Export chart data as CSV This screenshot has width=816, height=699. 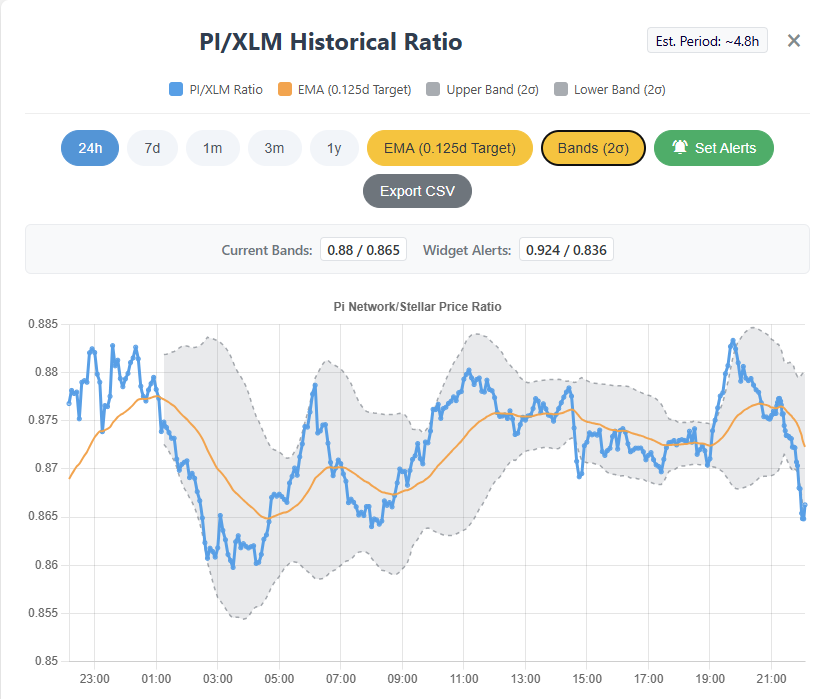coord(417,190)
